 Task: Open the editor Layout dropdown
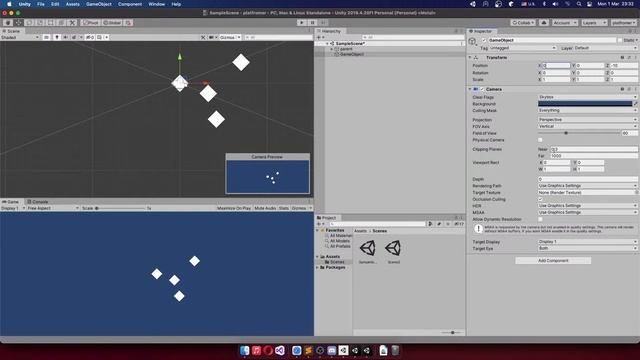[623, 22]
